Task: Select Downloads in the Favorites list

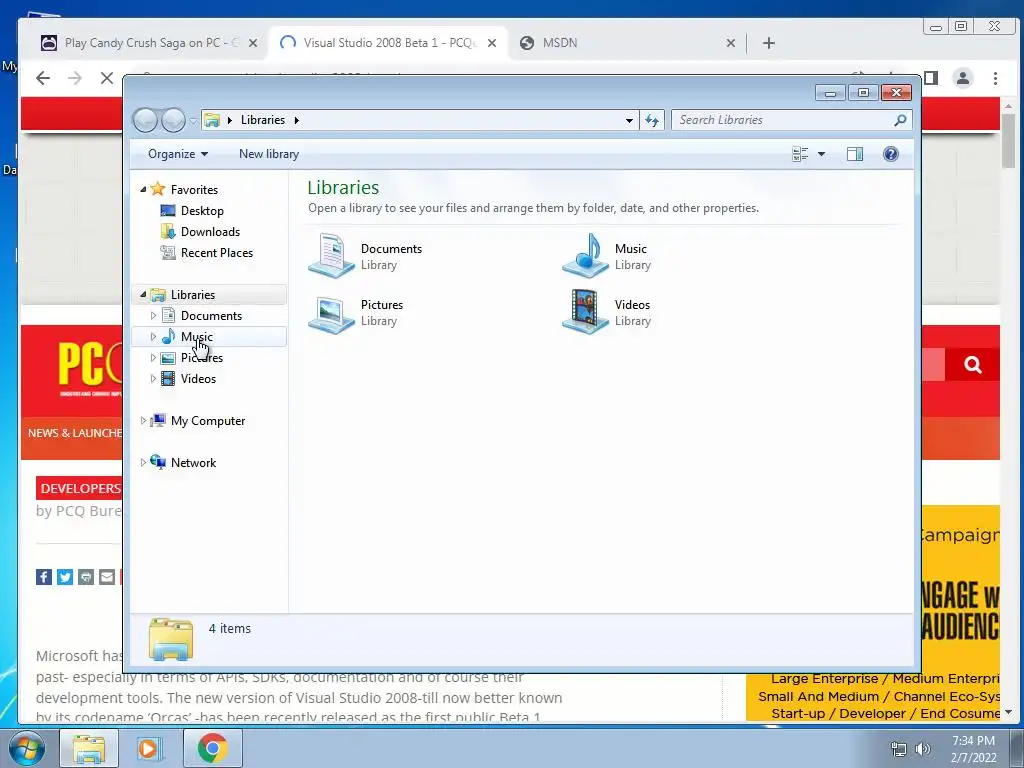Action: (210, 232)
